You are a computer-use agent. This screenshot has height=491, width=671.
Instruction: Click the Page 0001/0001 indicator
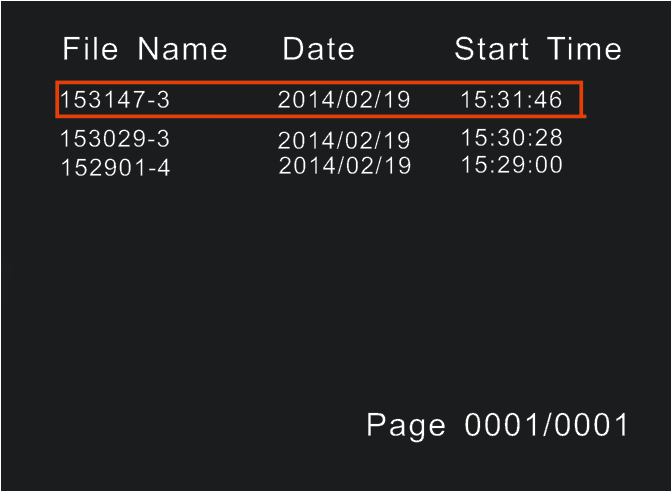point(497,426)
